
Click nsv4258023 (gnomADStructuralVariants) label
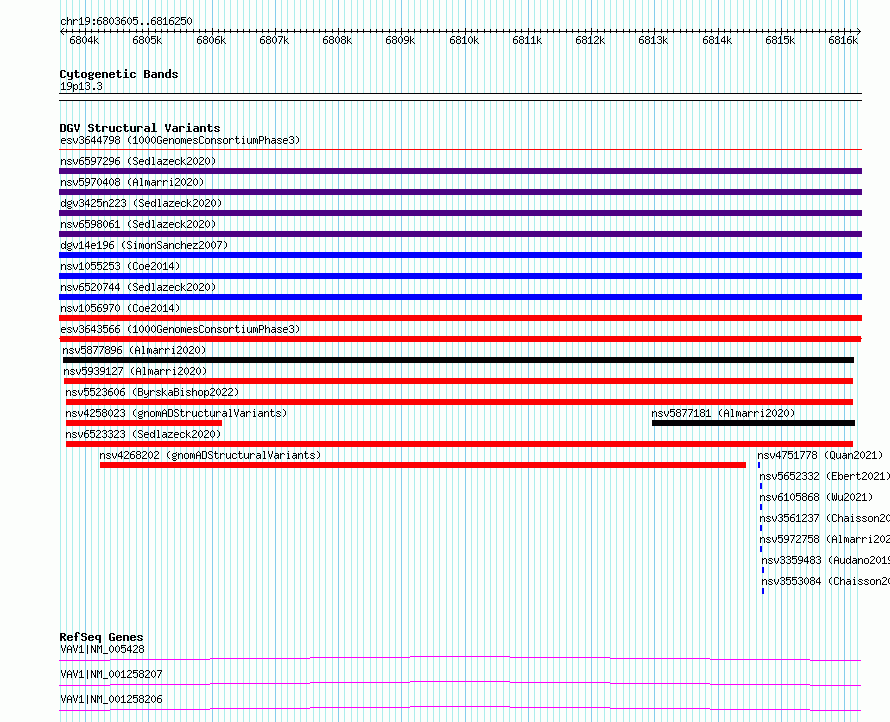[x=176, y=413]
